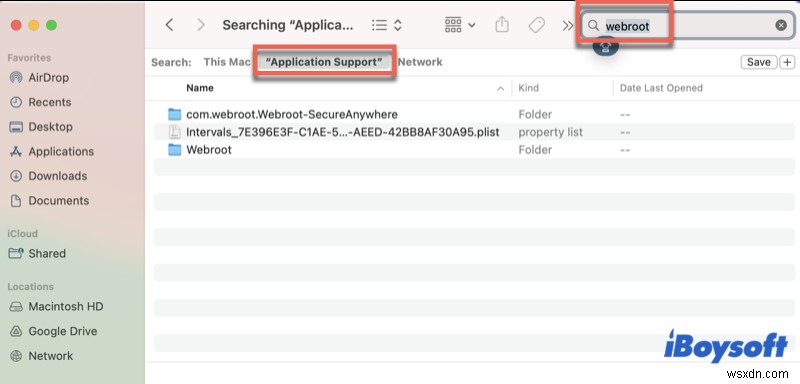Sort by Date Last Opened column
800x384 pixels.
pos(661,88)
